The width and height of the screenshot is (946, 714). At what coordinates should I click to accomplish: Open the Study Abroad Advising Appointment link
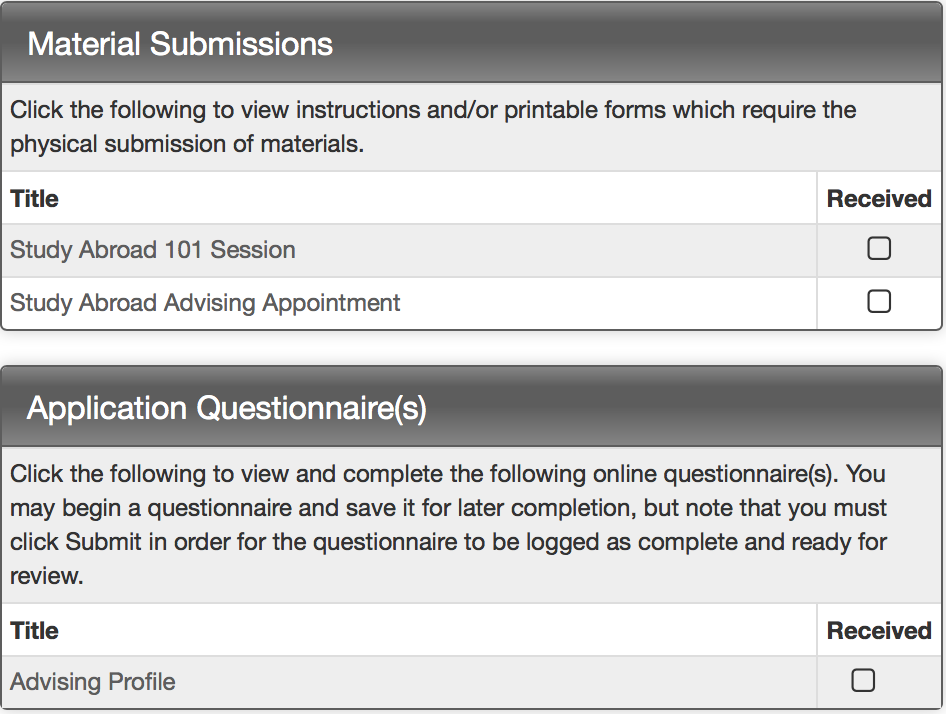[x=205, y=302]
